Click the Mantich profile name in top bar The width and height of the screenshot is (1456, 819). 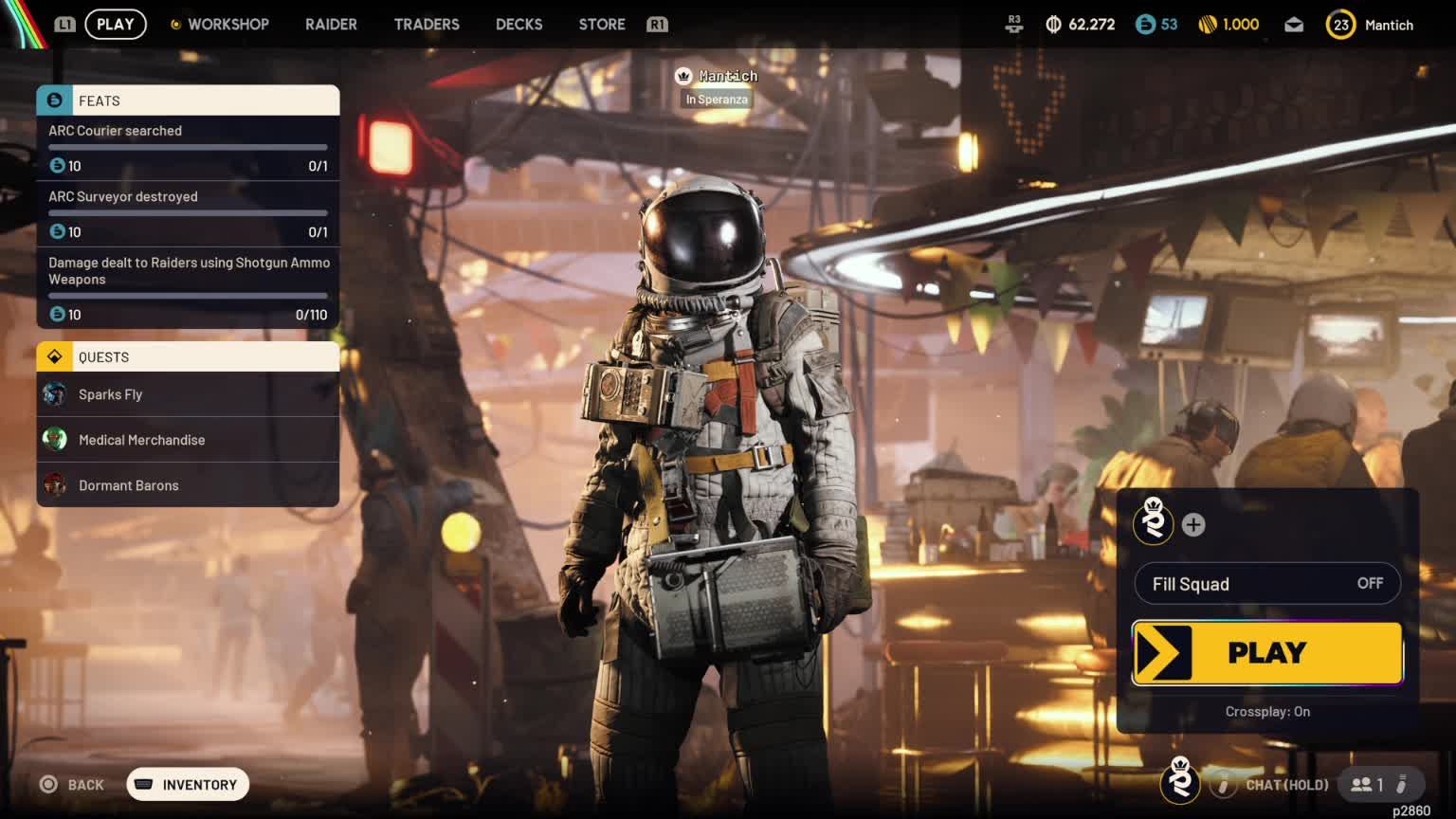click(1389, 26)
